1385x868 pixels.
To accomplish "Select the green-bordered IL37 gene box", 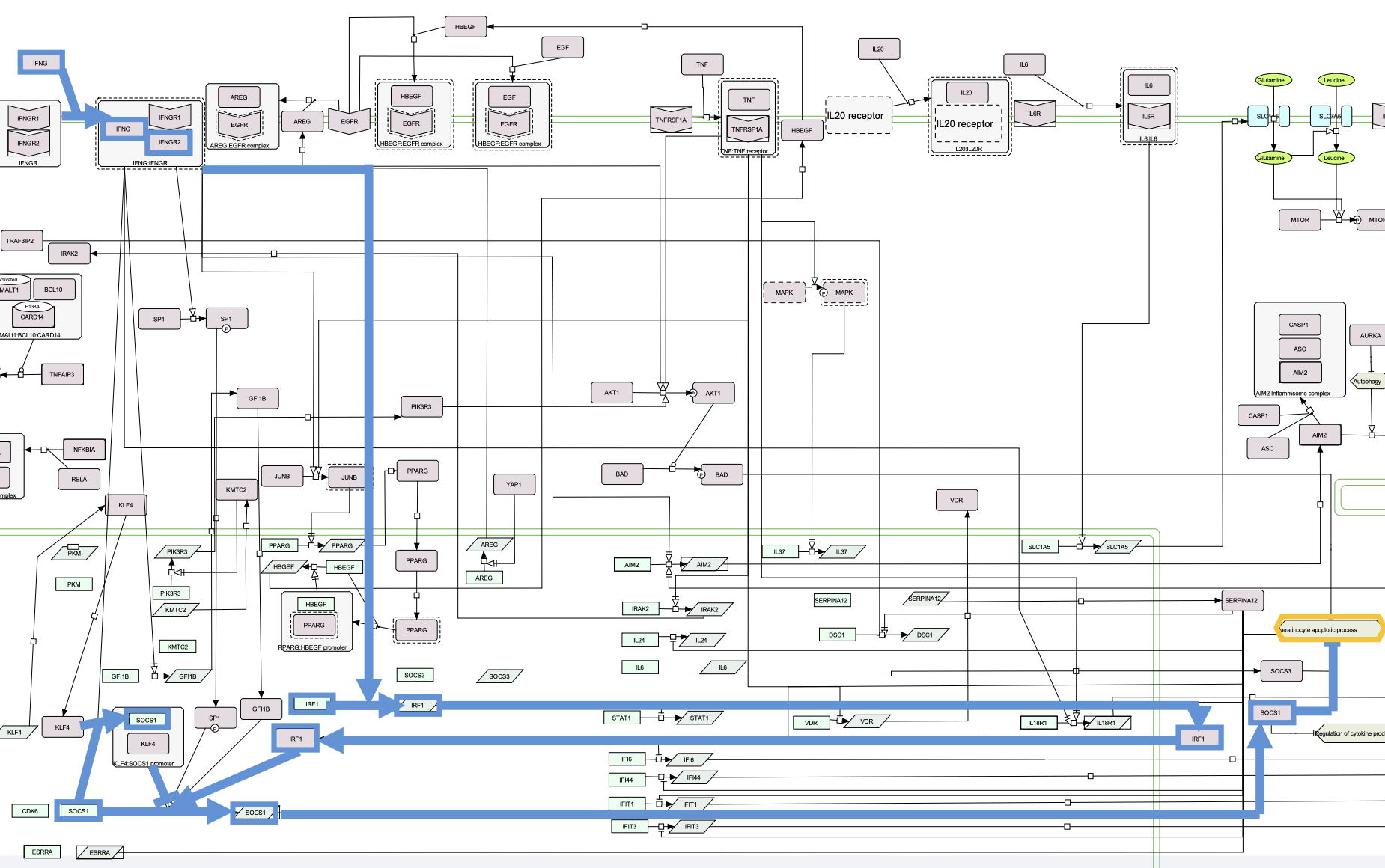I will [779, 551].
